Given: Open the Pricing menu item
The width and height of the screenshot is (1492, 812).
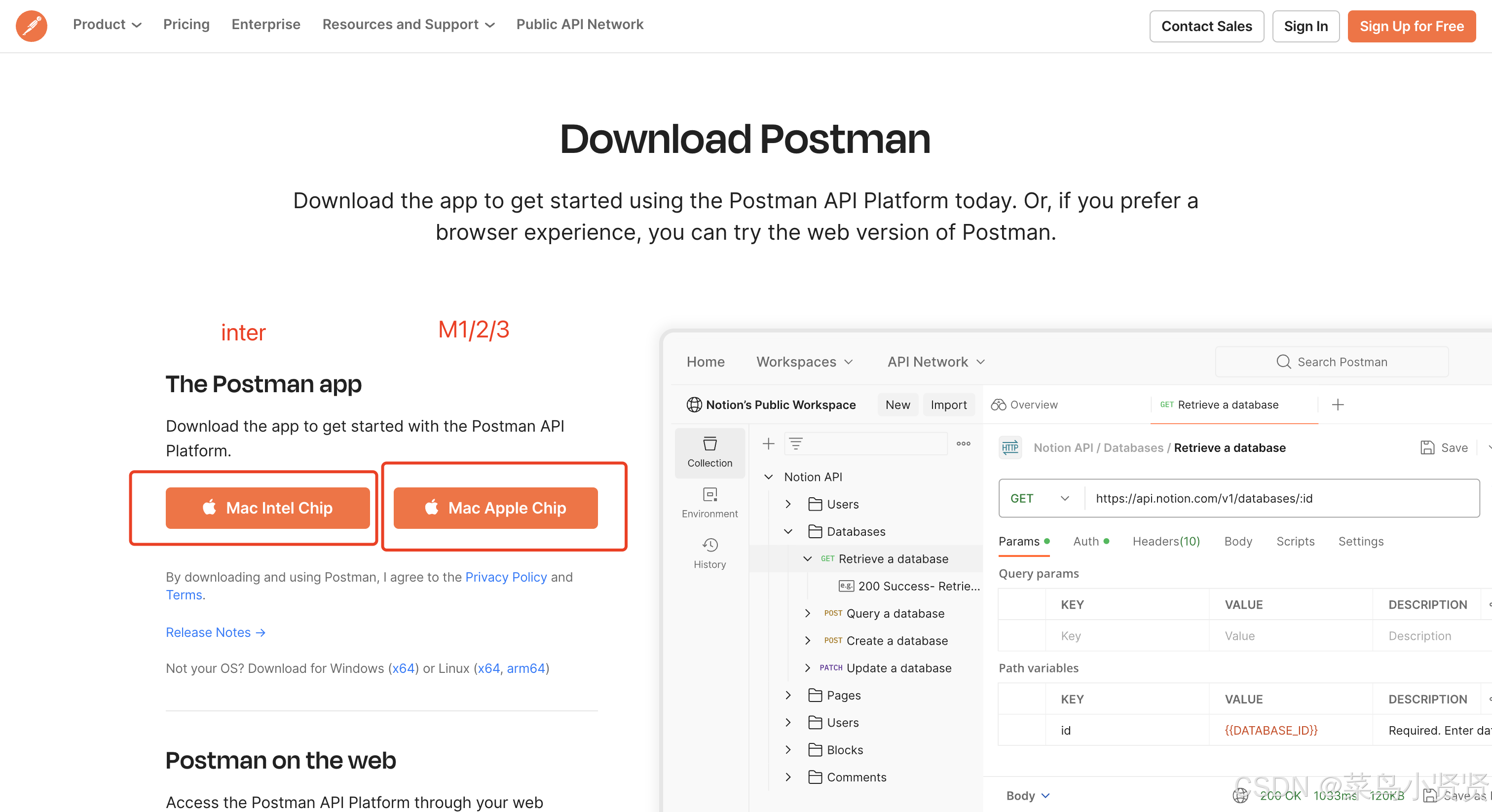Looking at the screenshot, I should [x=186, y=24].
